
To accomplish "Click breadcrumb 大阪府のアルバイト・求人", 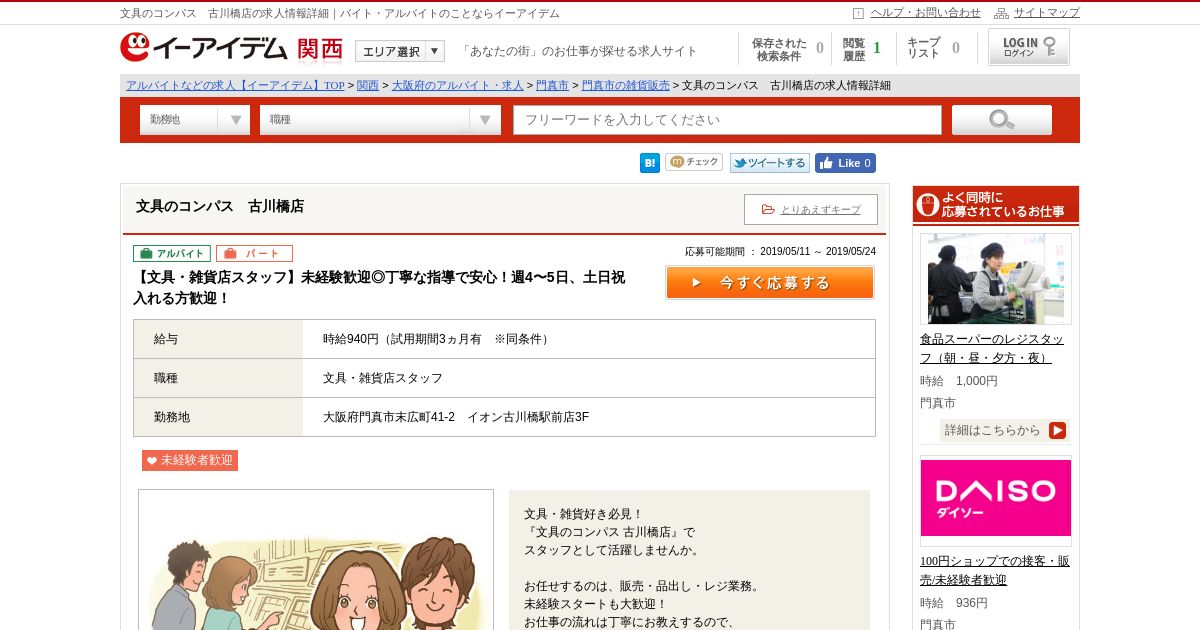I will click(x=457, y=85).
